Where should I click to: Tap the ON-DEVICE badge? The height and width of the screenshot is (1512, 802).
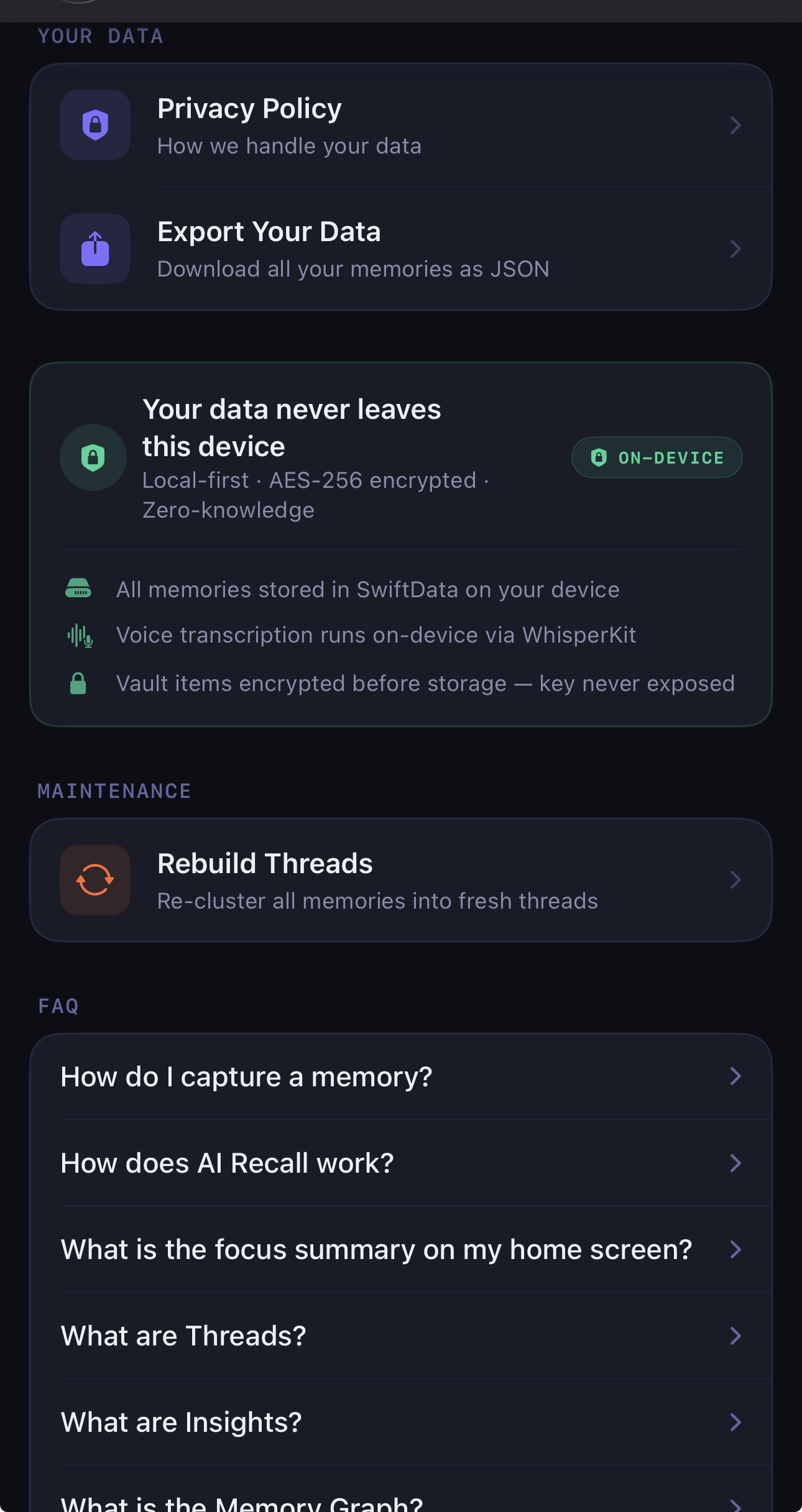657,458
